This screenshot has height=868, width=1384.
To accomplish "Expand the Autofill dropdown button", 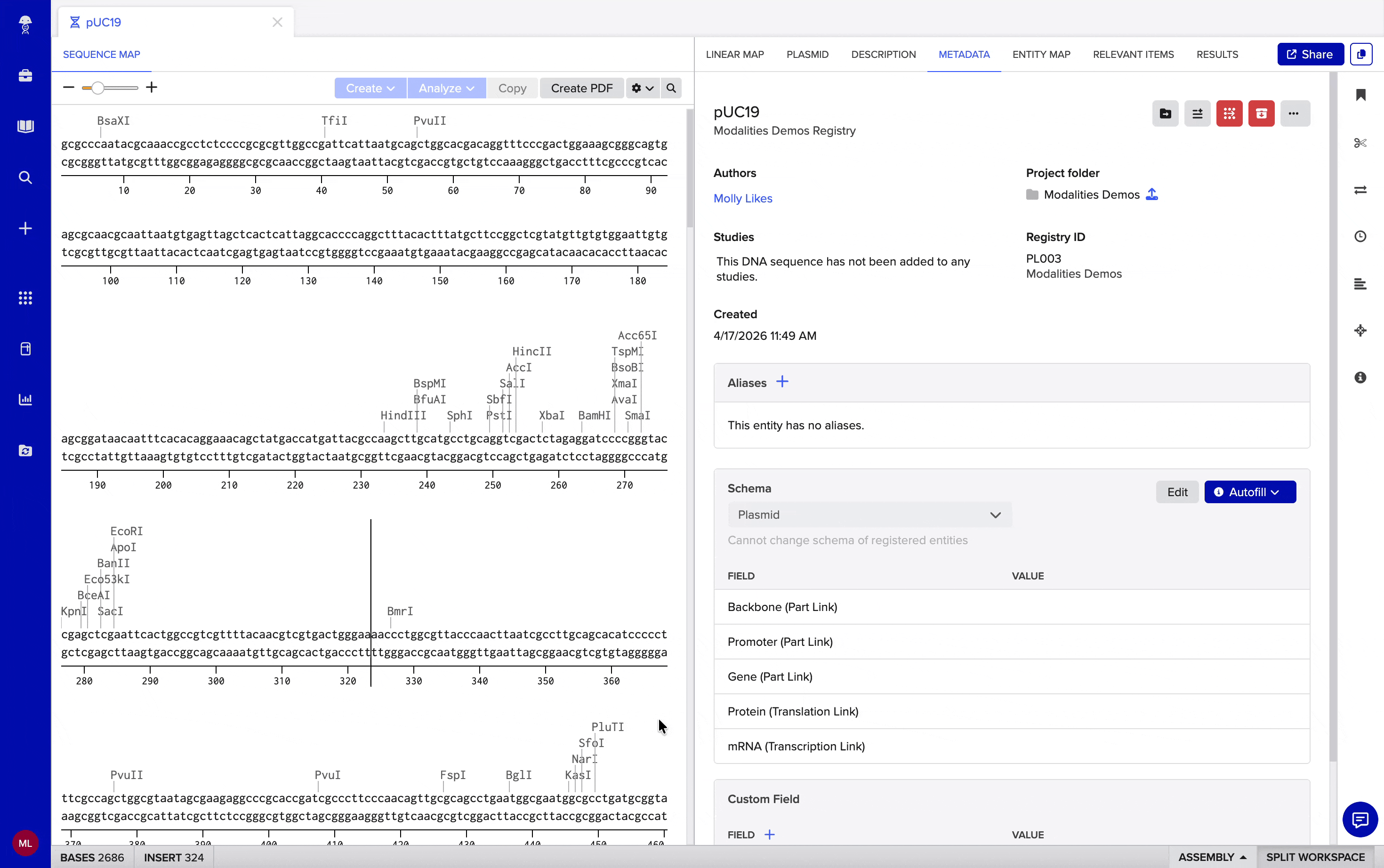I will (x=1250, y=492).
